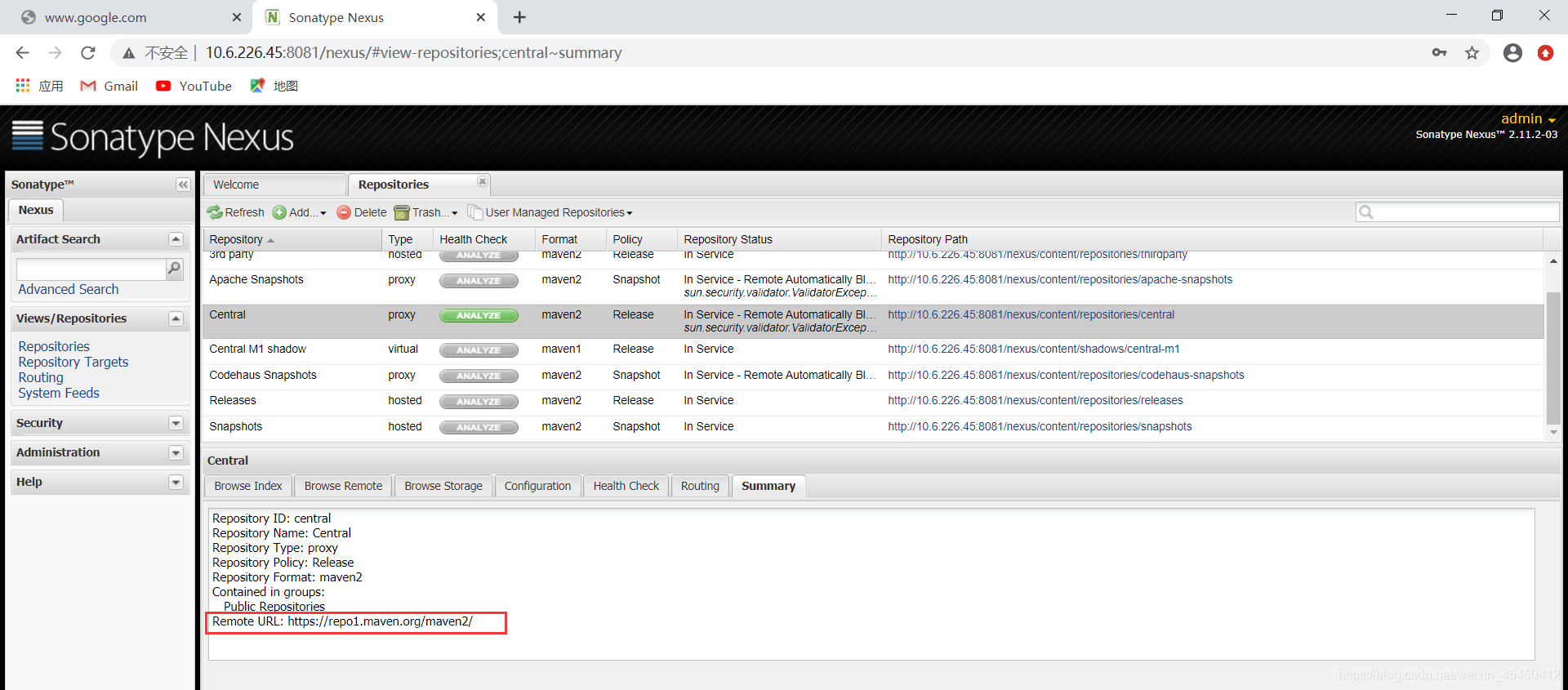
Task: Expand the Administration section
Action: [x=176, y=452]
